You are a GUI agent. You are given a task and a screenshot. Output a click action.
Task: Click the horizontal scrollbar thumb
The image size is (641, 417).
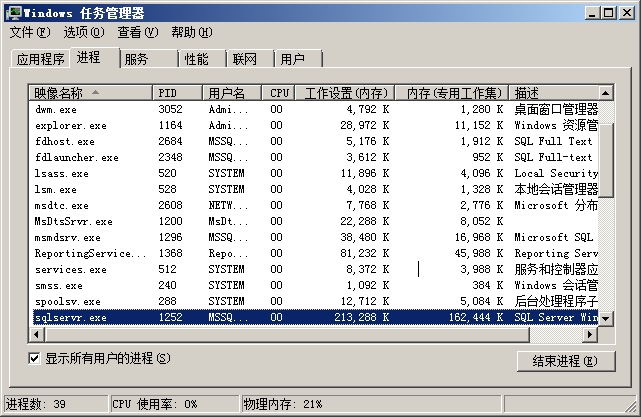click(x=287, y=335)
